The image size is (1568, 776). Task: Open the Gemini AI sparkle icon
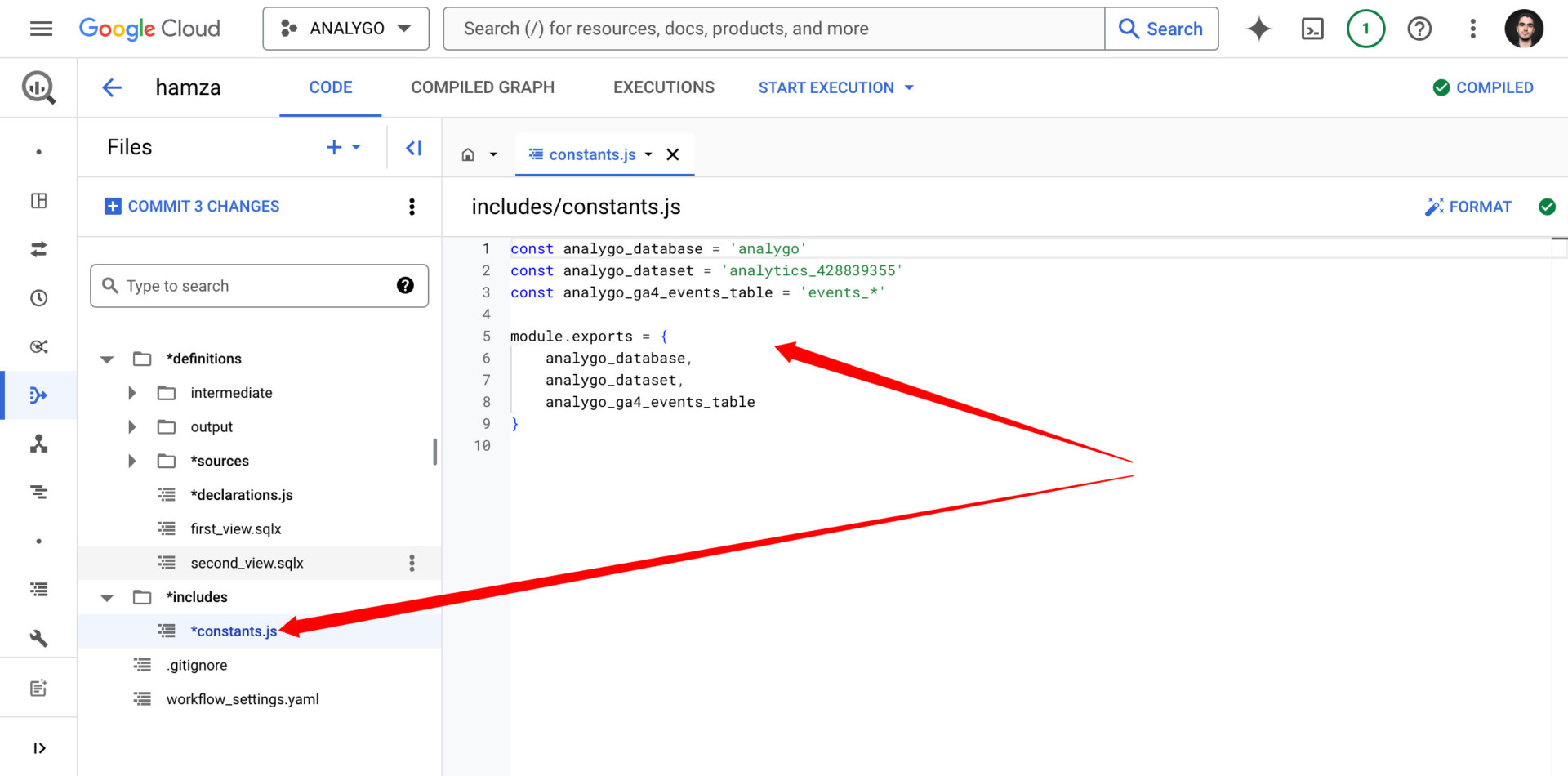(1258, 29)
